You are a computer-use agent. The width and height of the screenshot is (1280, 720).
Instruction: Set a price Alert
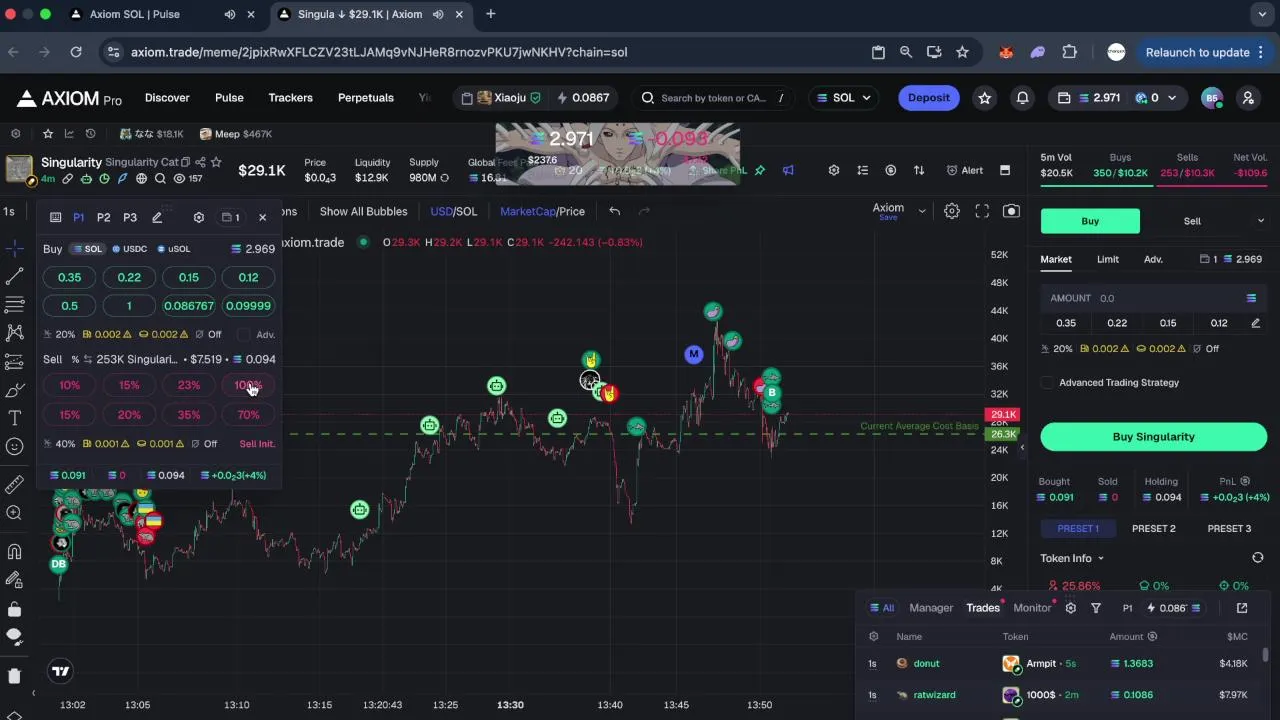point(965,171)
